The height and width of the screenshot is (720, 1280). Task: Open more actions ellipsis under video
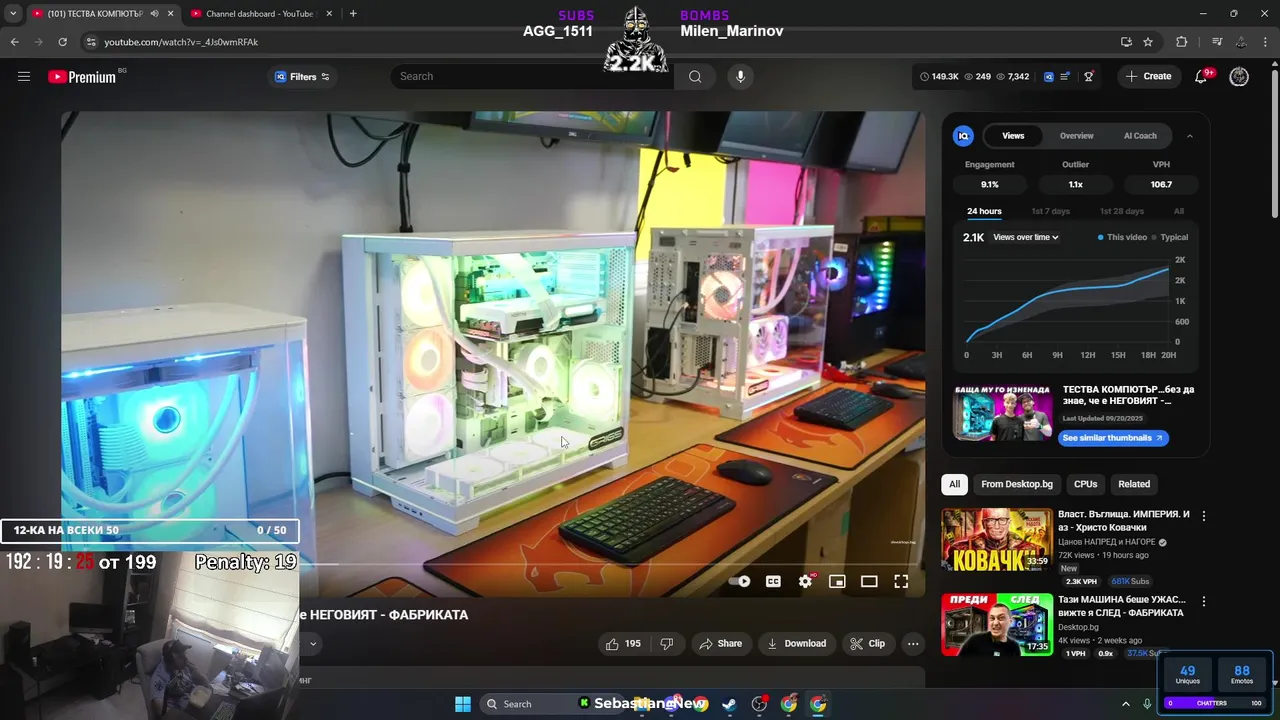(x=913, y=643)
